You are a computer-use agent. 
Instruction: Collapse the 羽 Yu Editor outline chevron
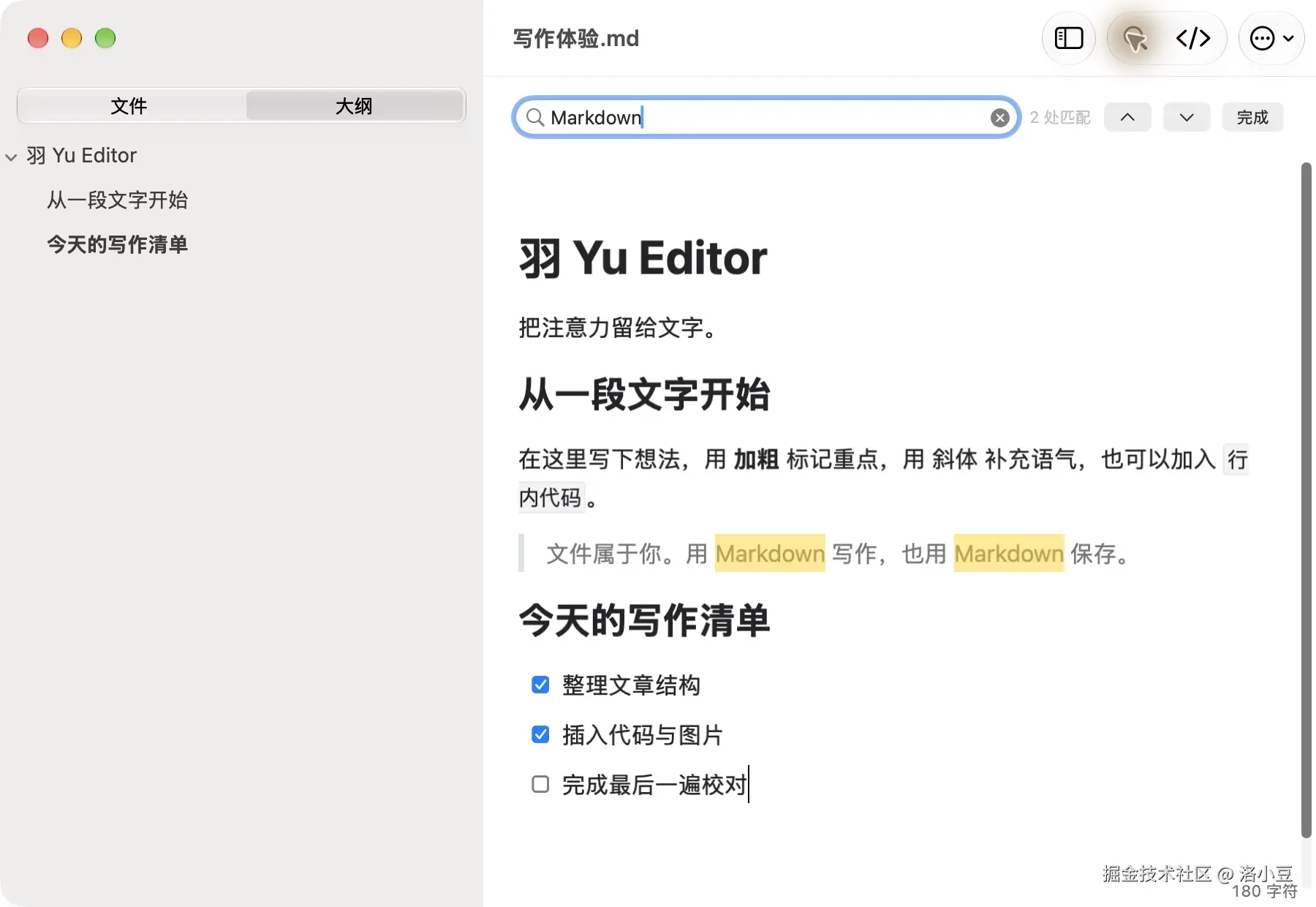coord(11,157)
